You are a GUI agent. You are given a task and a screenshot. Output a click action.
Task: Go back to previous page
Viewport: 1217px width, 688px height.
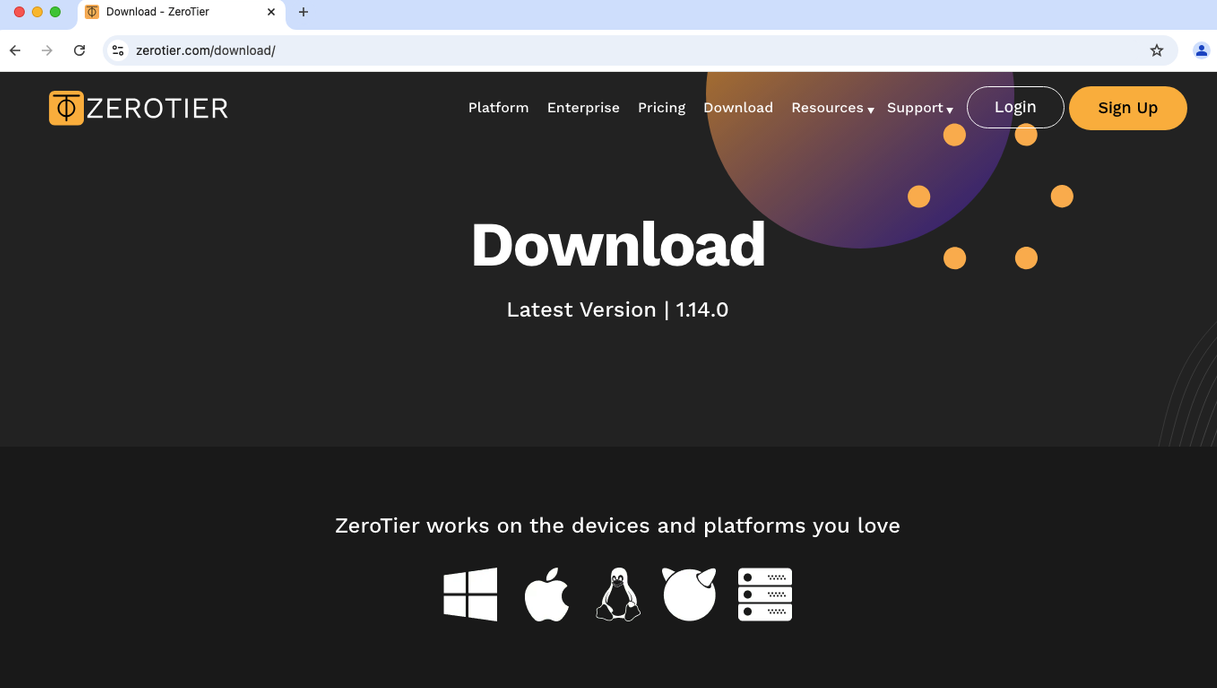(x=15, y=50)
